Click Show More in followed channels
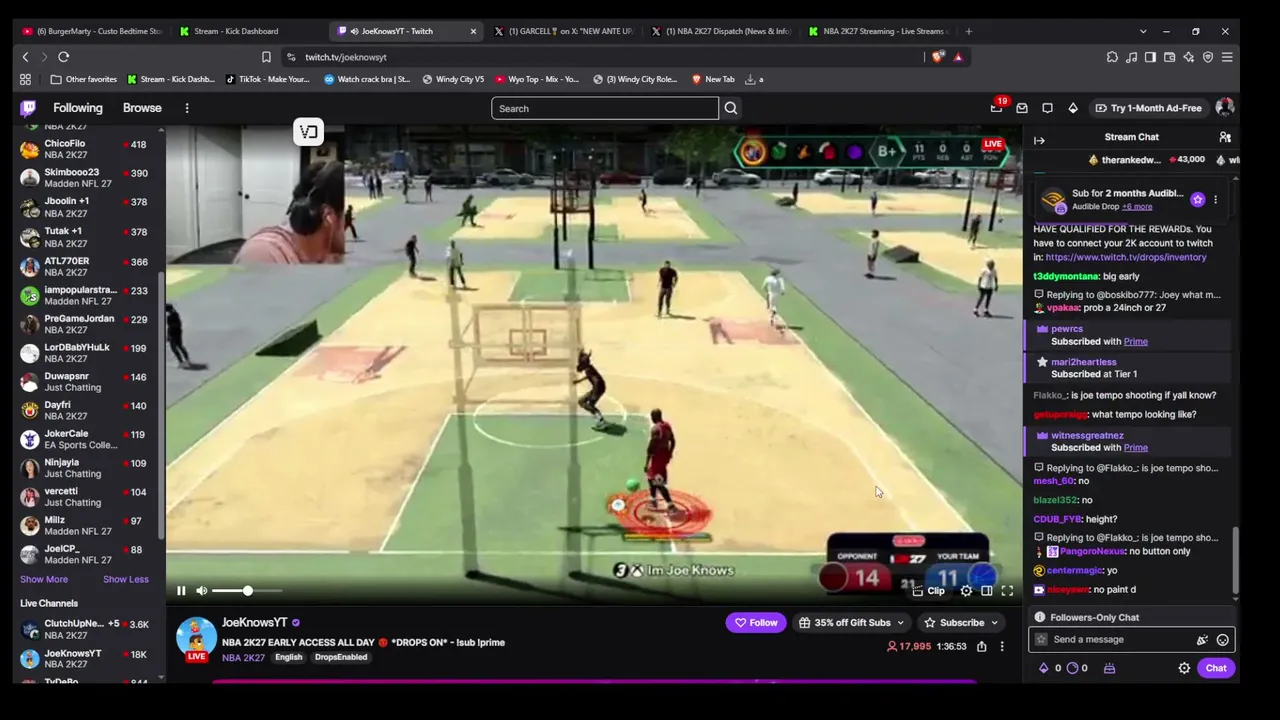1280x720 pixels. (x=44, y=580)
